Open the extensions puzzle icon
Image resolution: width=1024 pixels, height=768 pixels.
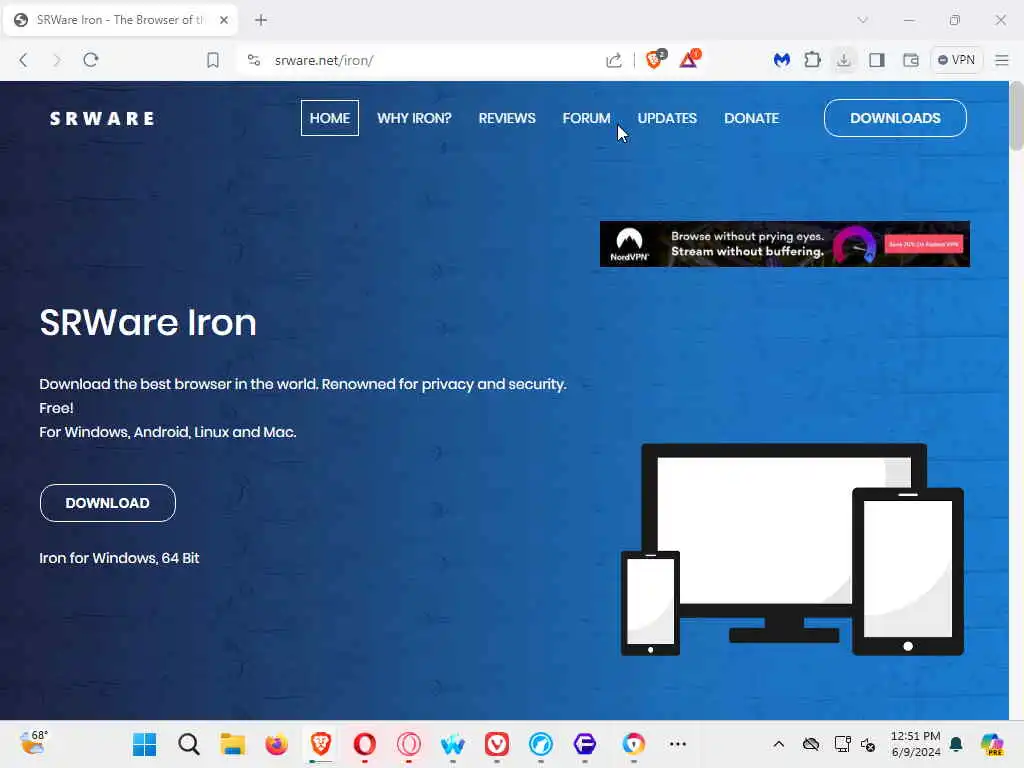click(x=812, y=60)
